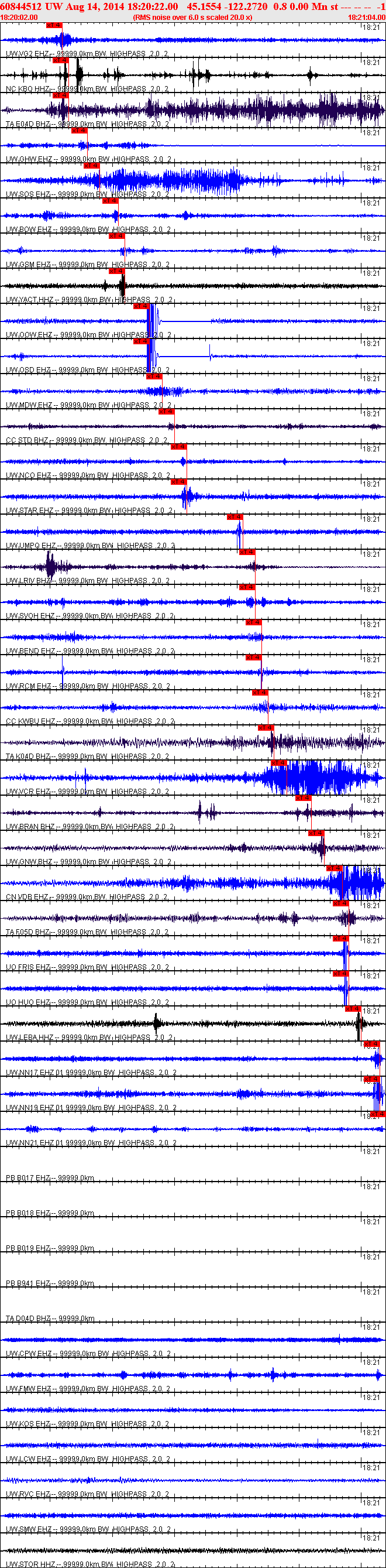Click the pick flag on CN.VDB trace
This screenshot has height=1568, width=386.
coord(335,869)
